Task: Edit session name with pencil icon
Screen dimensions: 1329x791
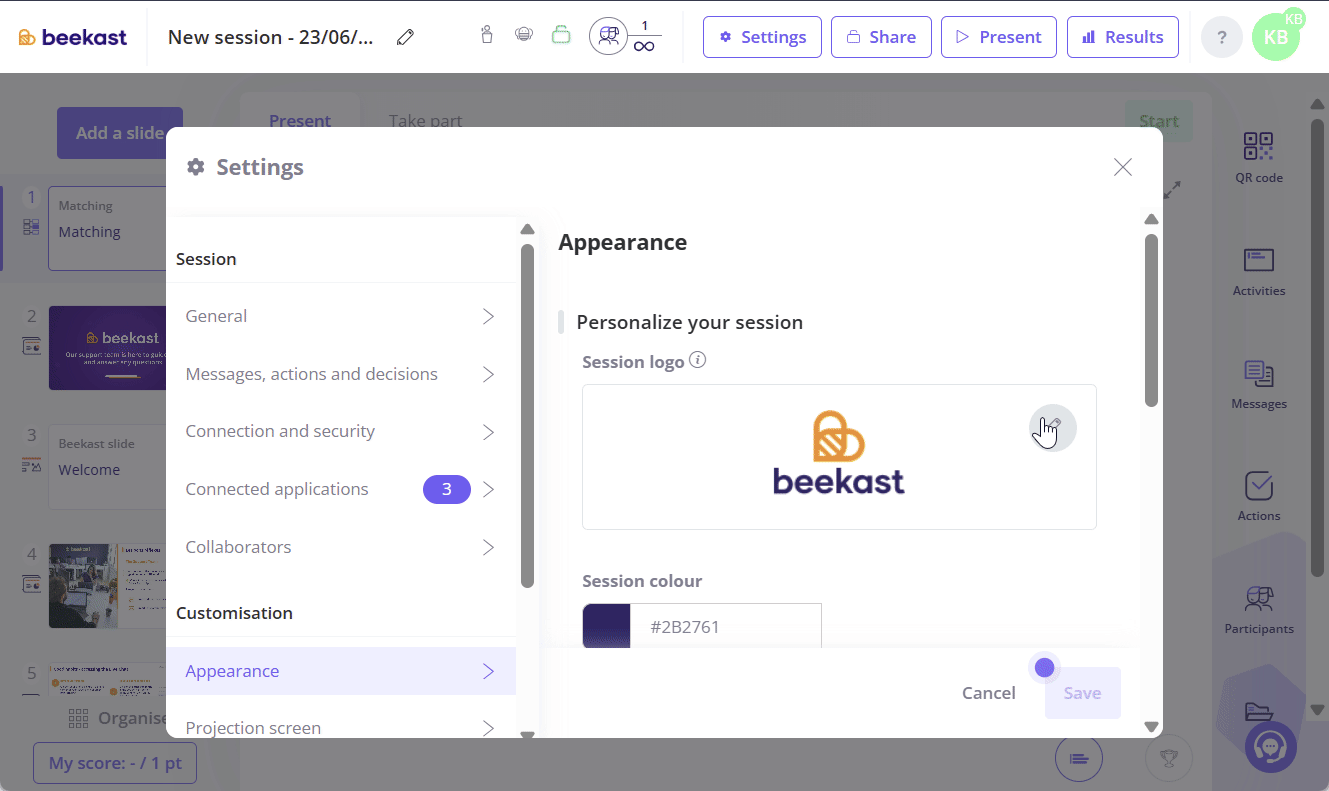Action: click(405, 37)
